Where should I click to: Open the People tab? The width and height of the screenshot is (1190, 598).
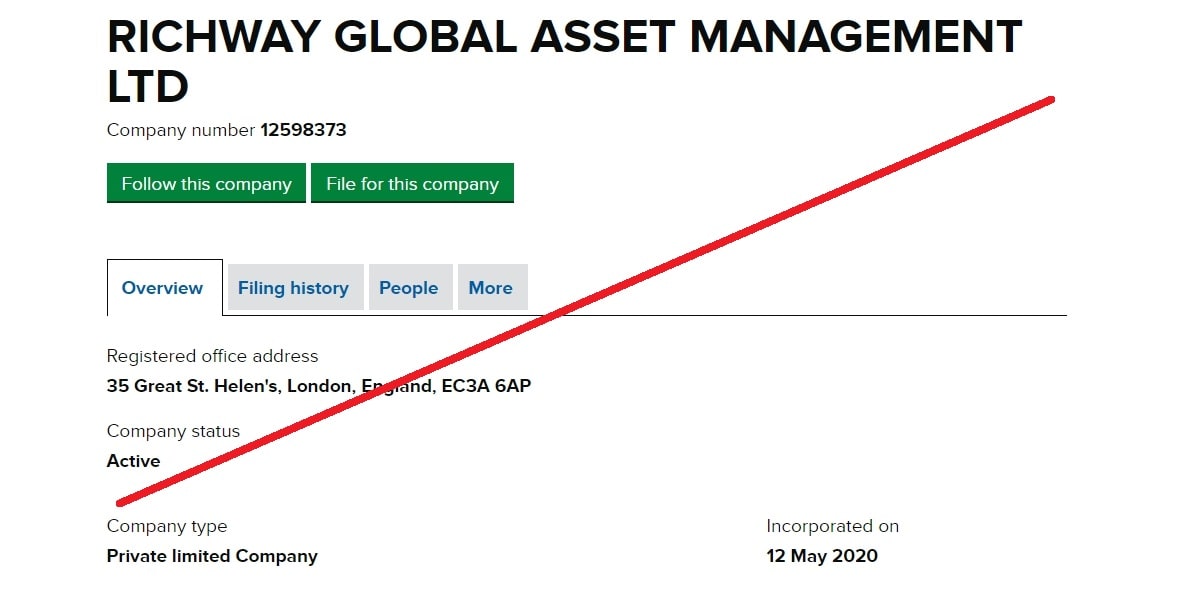click(408, 288)
